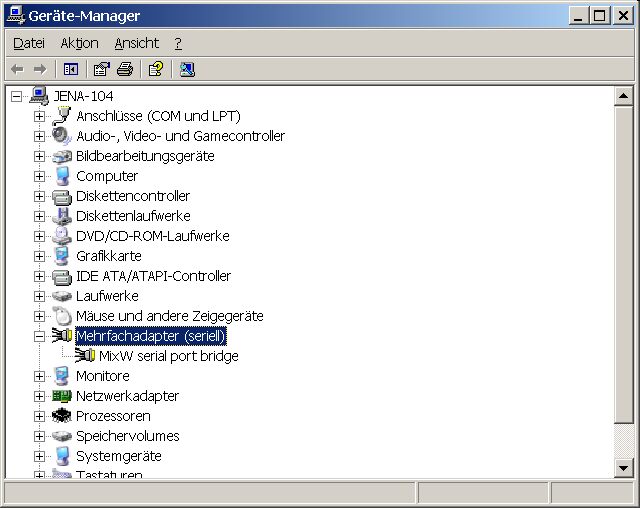
Task: Click the scrollbar up arrow
Action: [x=624, y=96]
